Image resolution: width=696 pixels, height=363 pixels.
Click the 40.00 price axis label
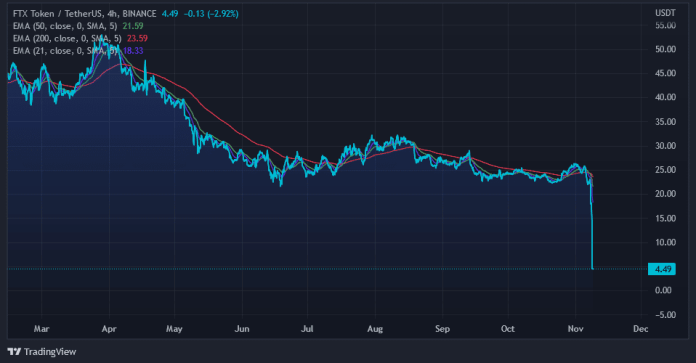[665, 97]
